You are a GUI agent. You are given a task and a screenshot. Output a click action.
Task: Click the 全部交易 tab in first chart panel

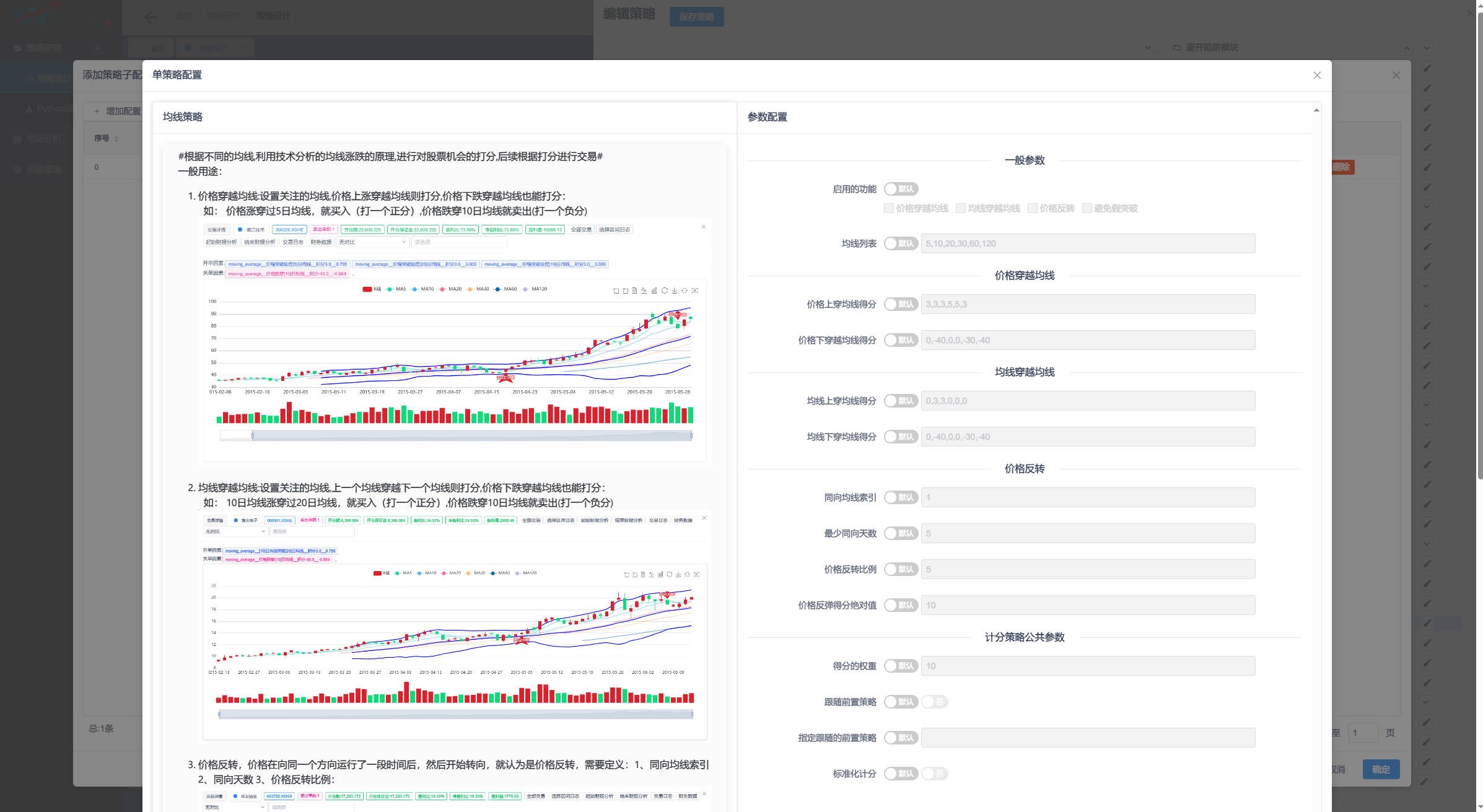point(581,230)
